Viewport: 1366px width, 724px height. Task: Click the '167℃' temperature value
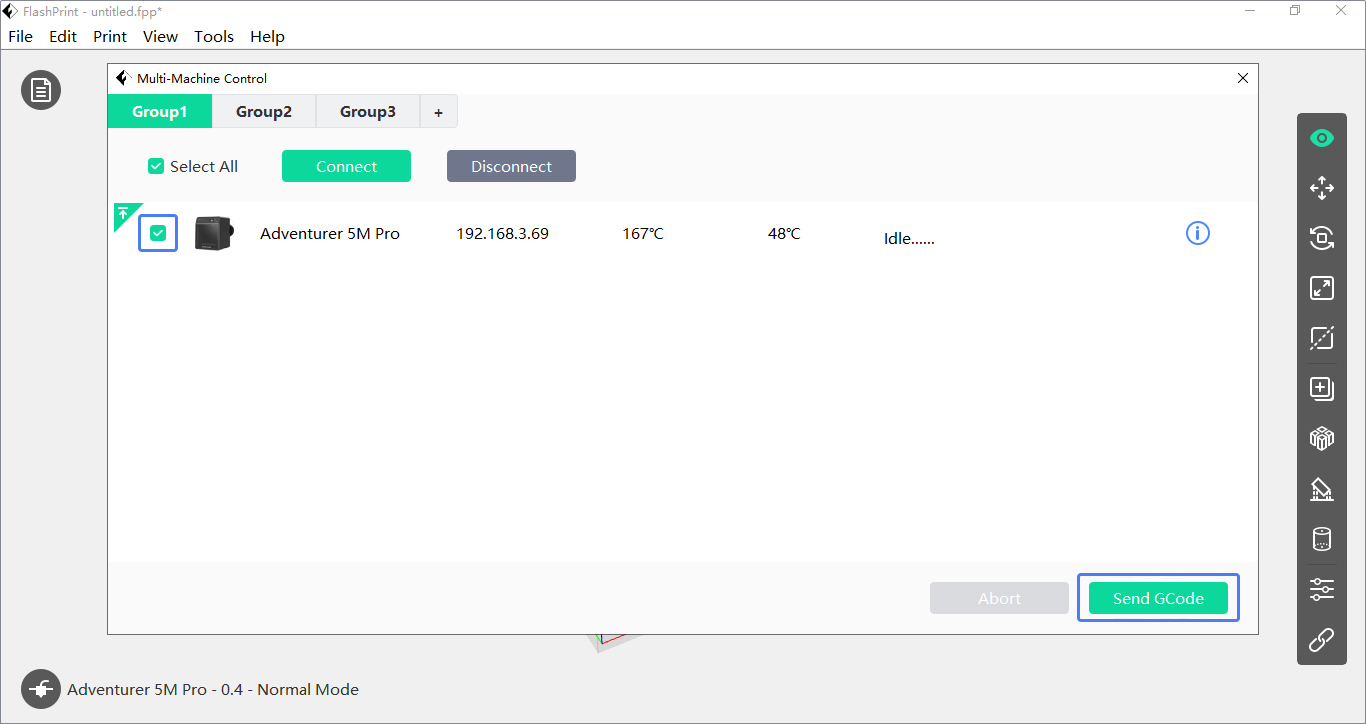(642, 234)
